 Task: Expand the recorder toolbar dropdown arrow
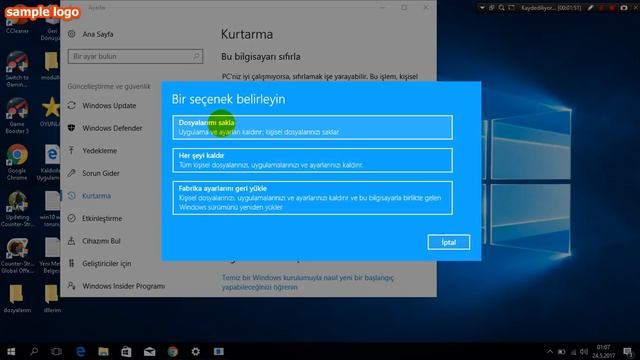(x=482, y=8)
